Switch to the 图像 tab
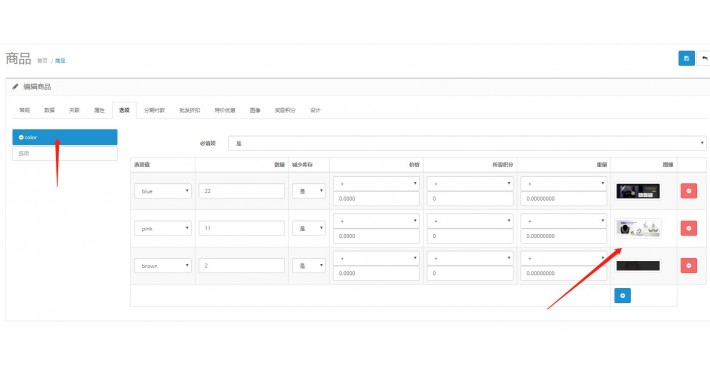The height and width of the screenshot is (380, 710). [255, 110]
